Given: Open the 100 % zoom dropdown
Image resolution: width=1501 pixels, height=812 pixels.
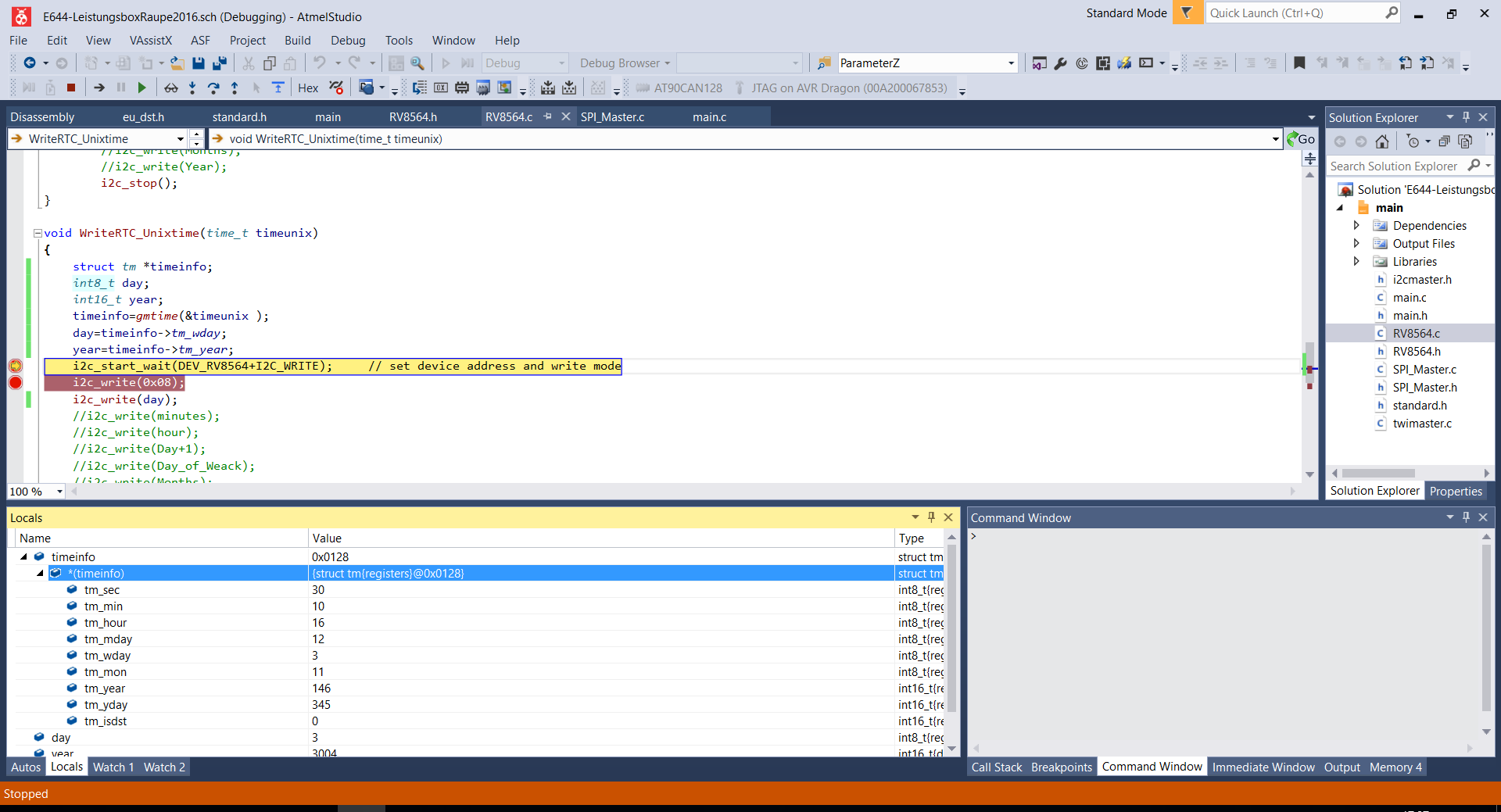Looking at the screenshot, I should tap(59, 492).
